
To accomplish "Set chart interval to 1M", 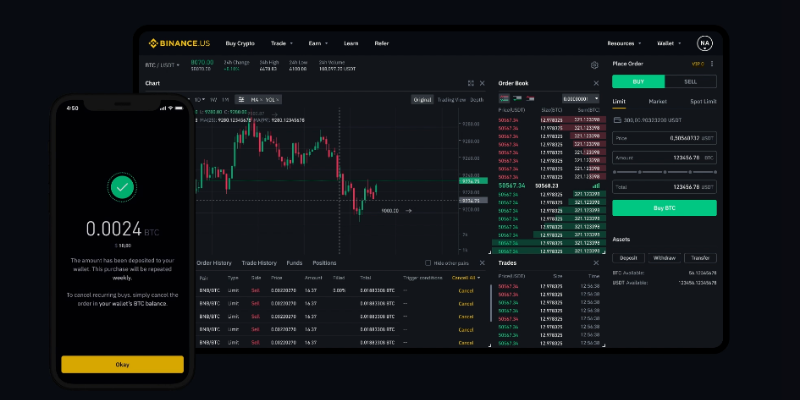I will click(226, 100).
